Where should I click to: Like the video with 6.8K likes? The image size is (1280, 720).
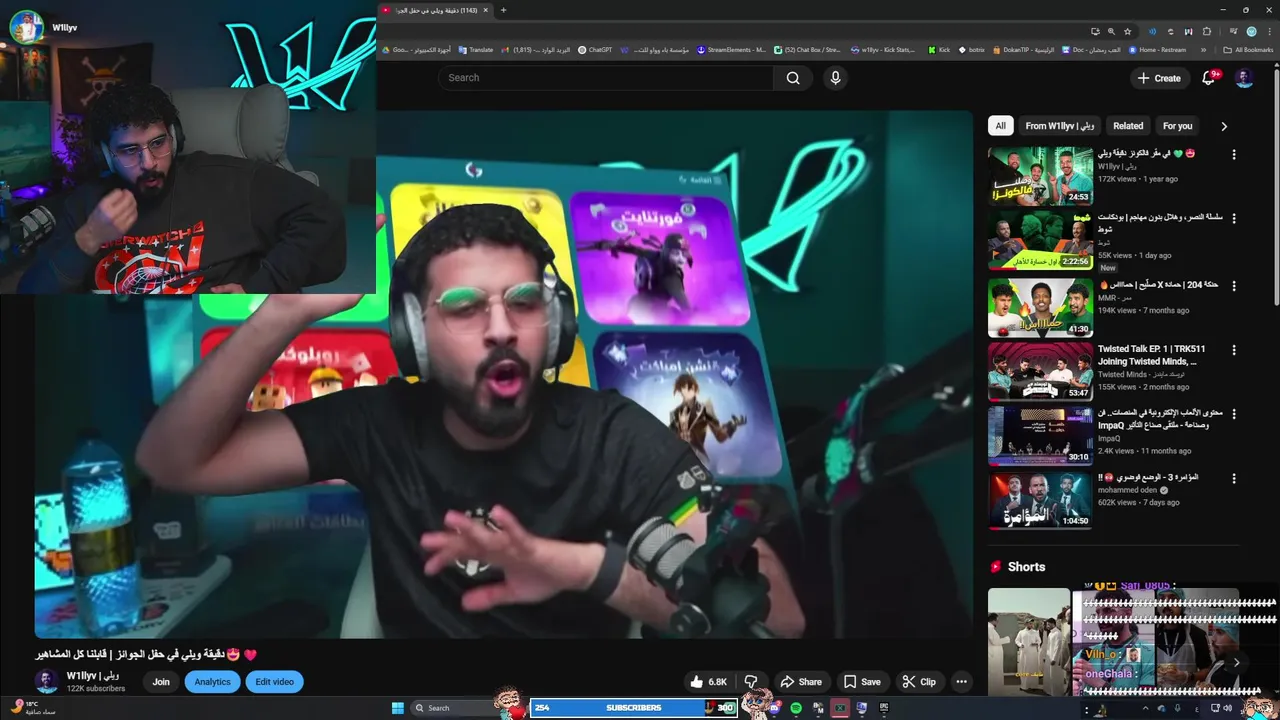click(708, 682)
